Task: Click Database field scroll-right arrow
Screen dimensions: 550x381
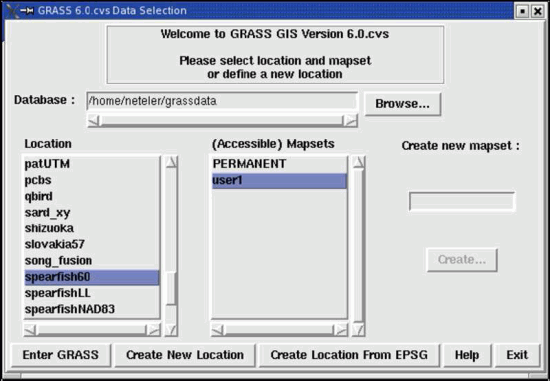Action: tap(350, 121)
